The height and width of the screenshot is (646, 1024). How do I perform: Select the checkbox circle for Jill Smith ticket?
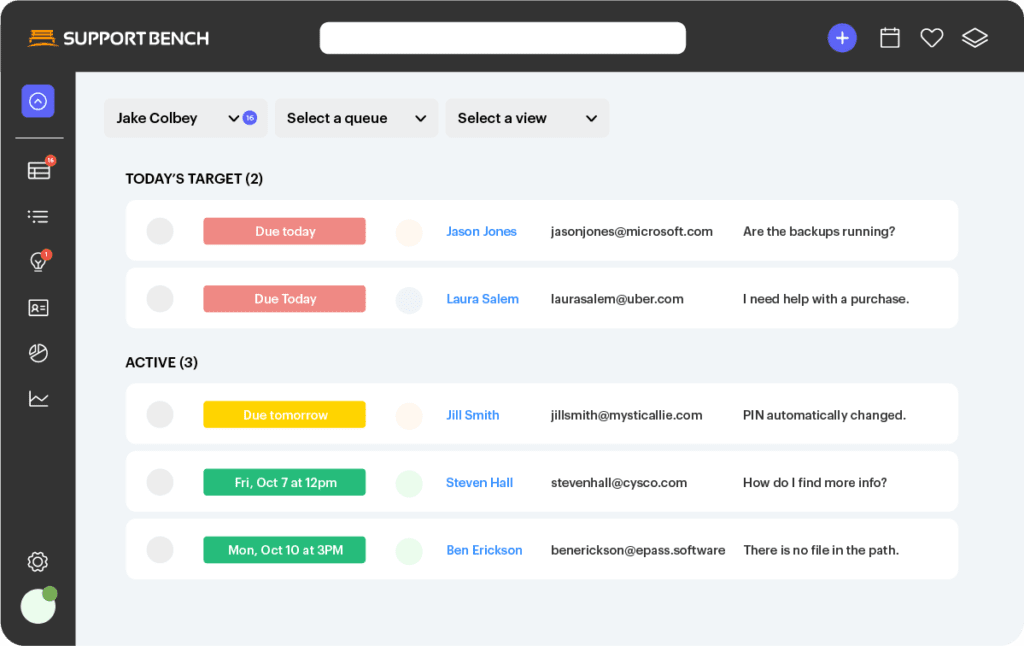(x=160, y=415)
